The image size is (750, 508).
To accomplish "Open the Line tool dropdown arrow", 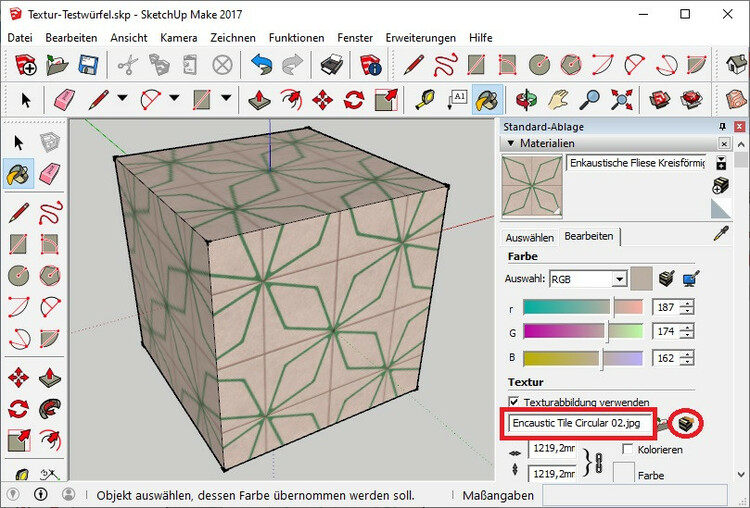I will (122, 99).
